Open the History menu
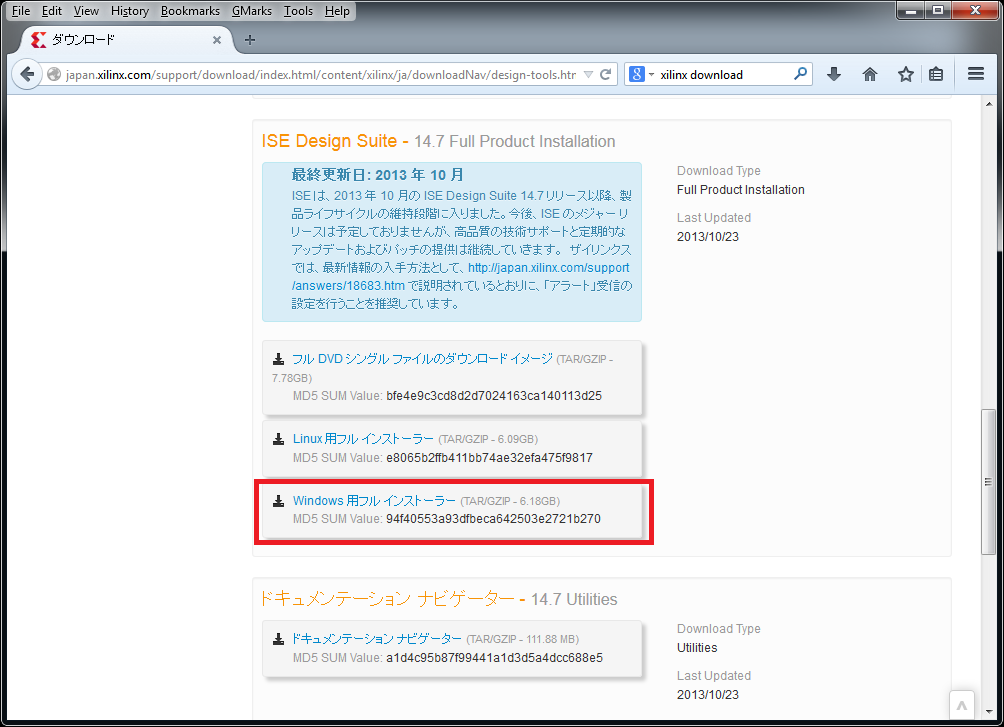The width and height of the screenshot is (1004, 727). (129, 11)
